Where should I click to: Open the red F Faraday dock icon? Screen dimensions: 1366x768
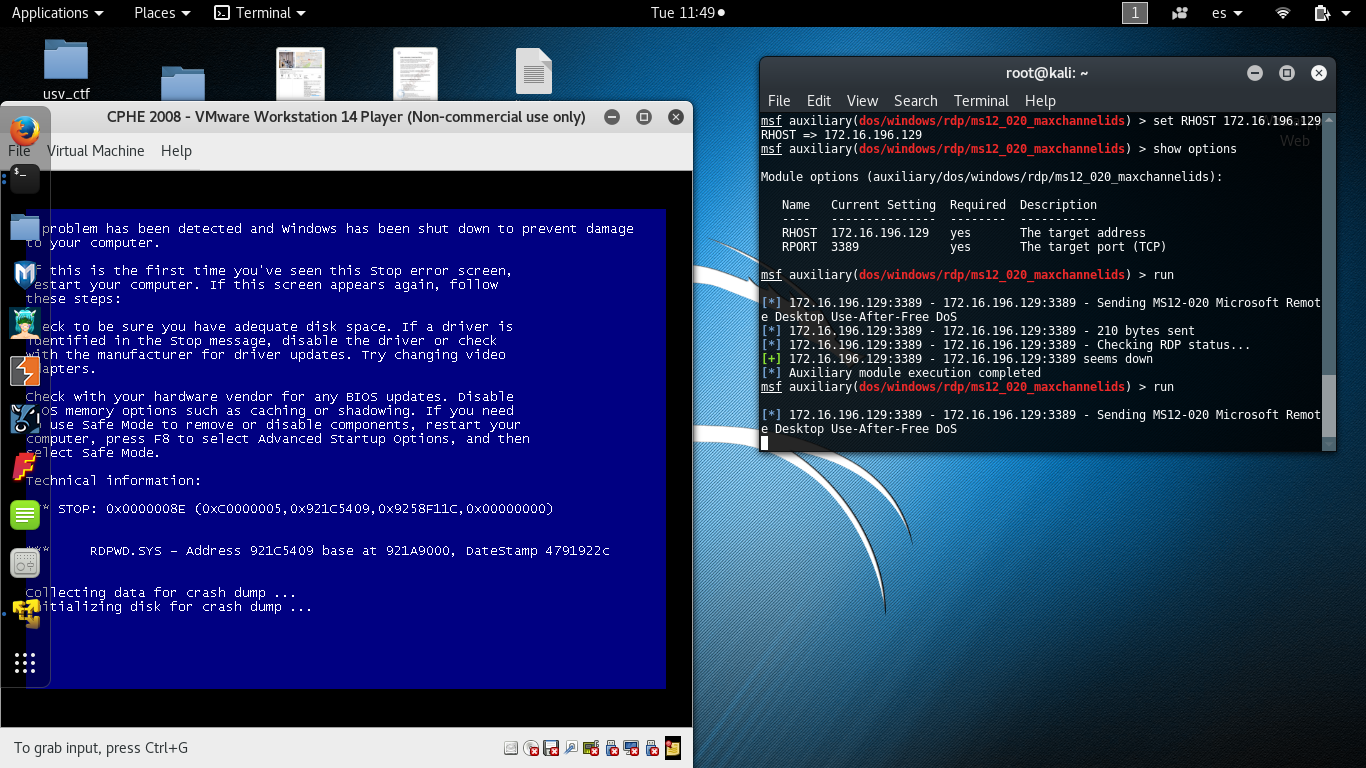pos(25,467)
